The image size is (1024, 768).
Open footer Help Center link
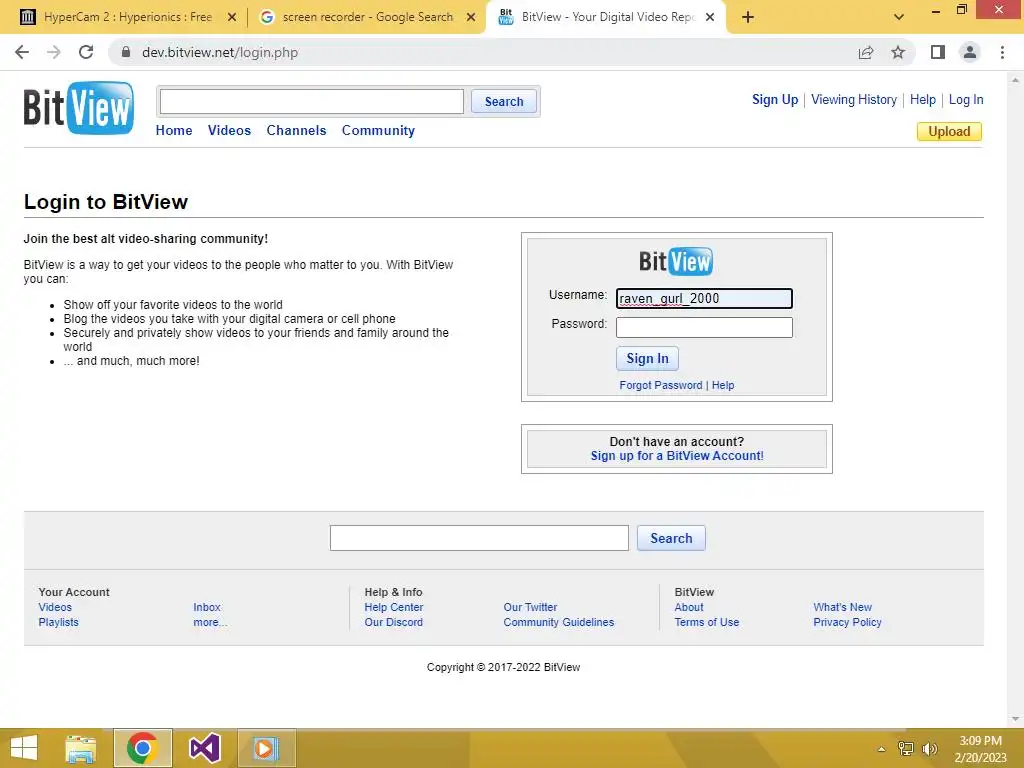click(x=394, y=607)
